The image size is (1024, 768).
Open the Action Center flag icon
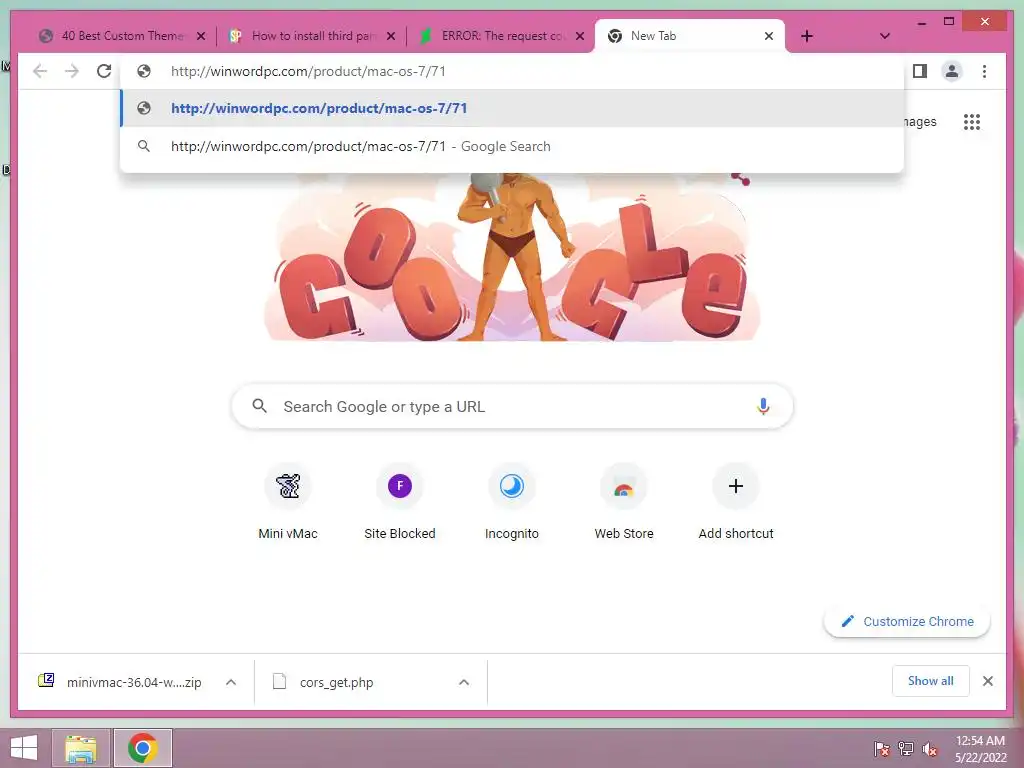coord(881,749)
